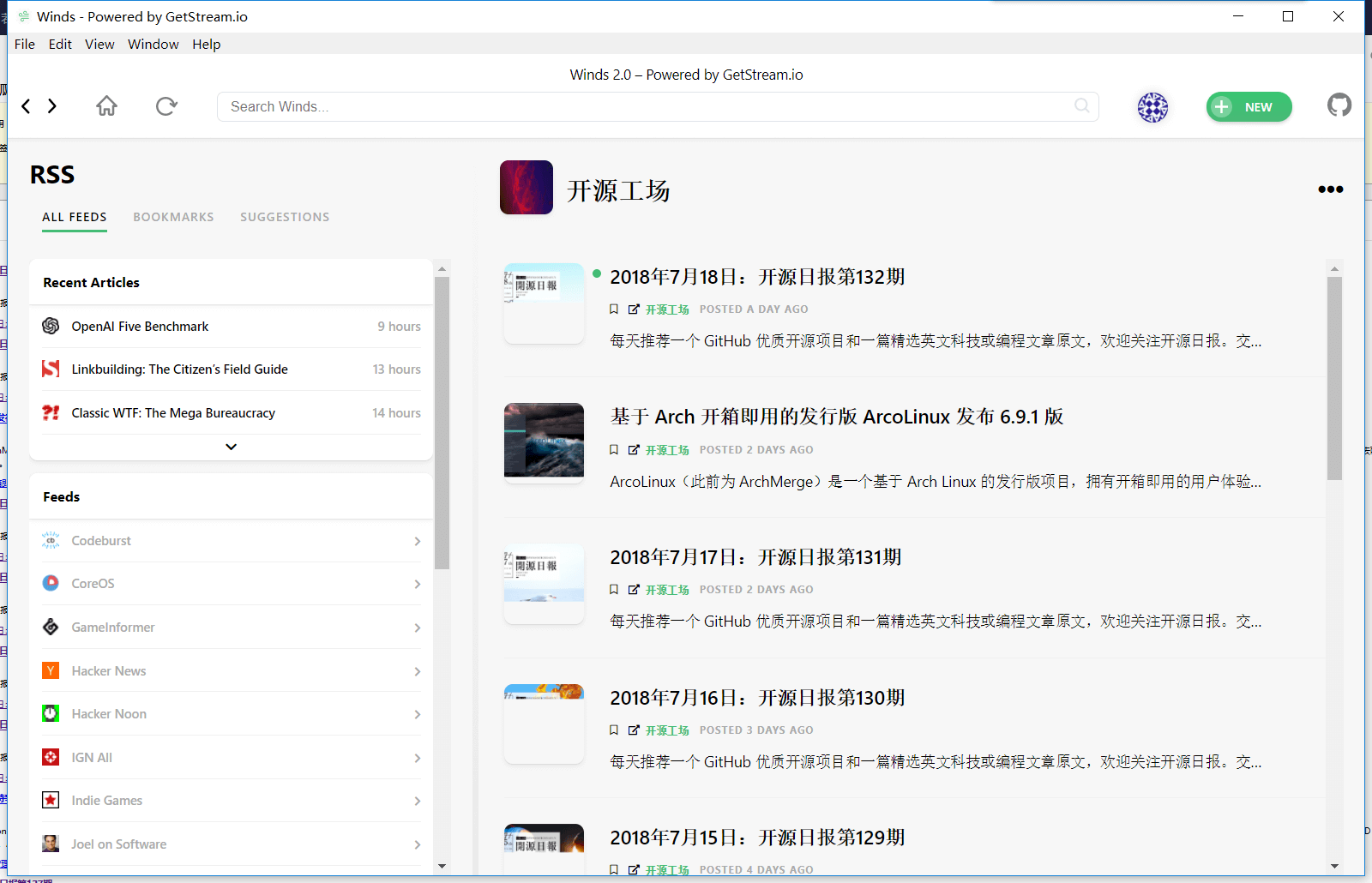Open ArcoLinux article in external browser icon
This screenshot has height=883, width=1372.
(634, 450)
